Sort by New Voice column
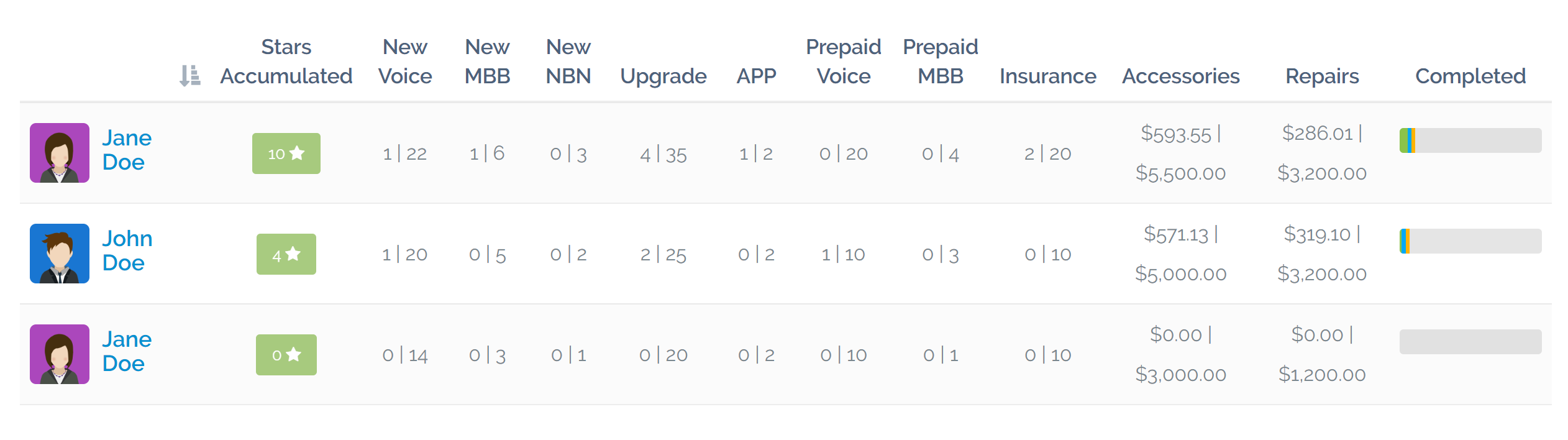 pyautogui.click(x=405, y=62)
